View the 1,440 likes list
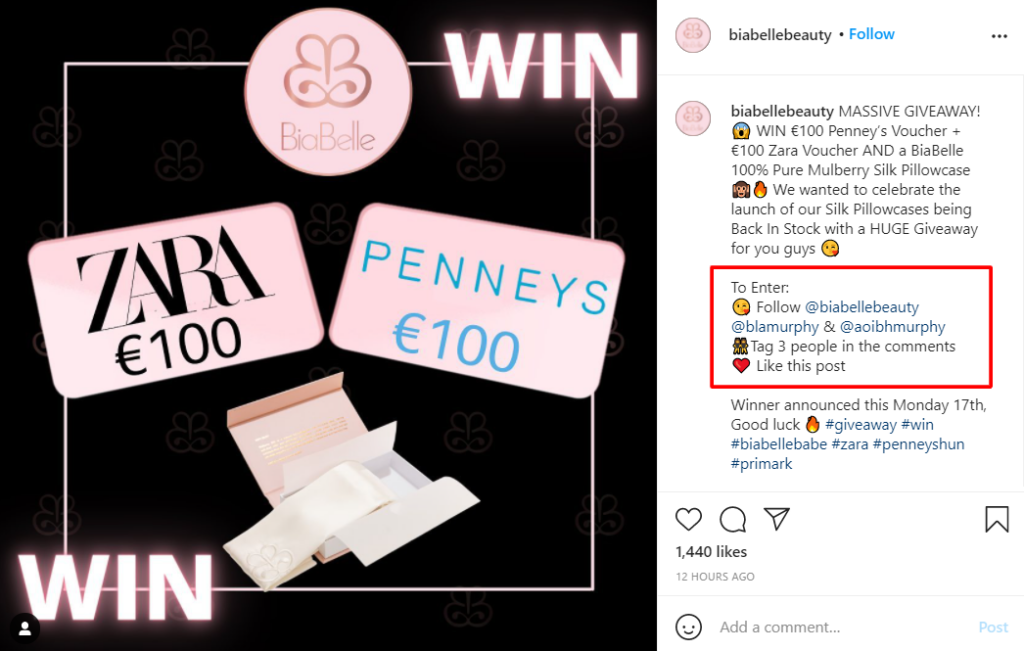This screenshot has width=1024, height=651. pyautogui.click(x=711, y=552)
